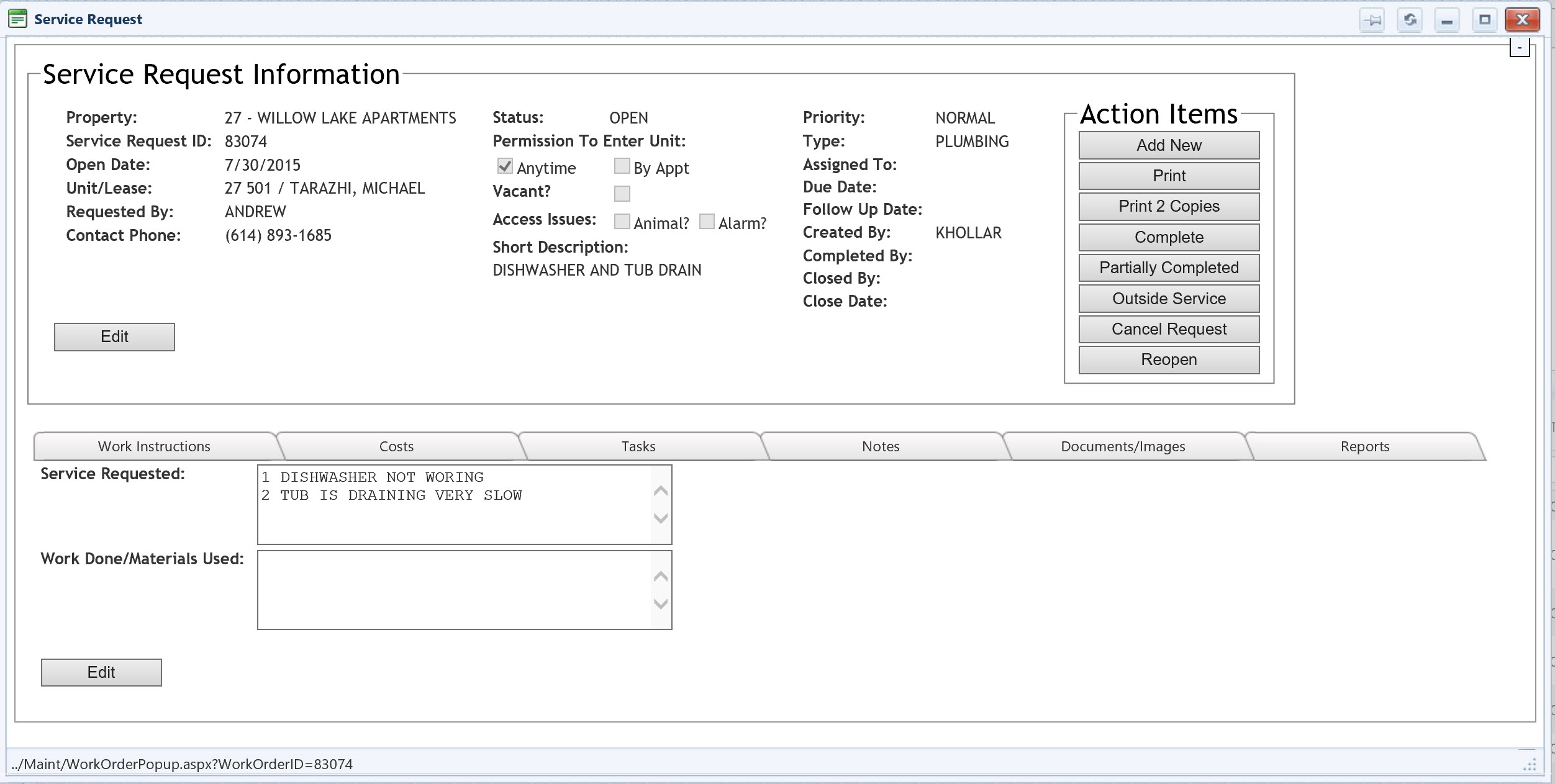This screenshot has height=784, width=1555.
Task: Click the Service Request window icon
Action: click(17, 19)
